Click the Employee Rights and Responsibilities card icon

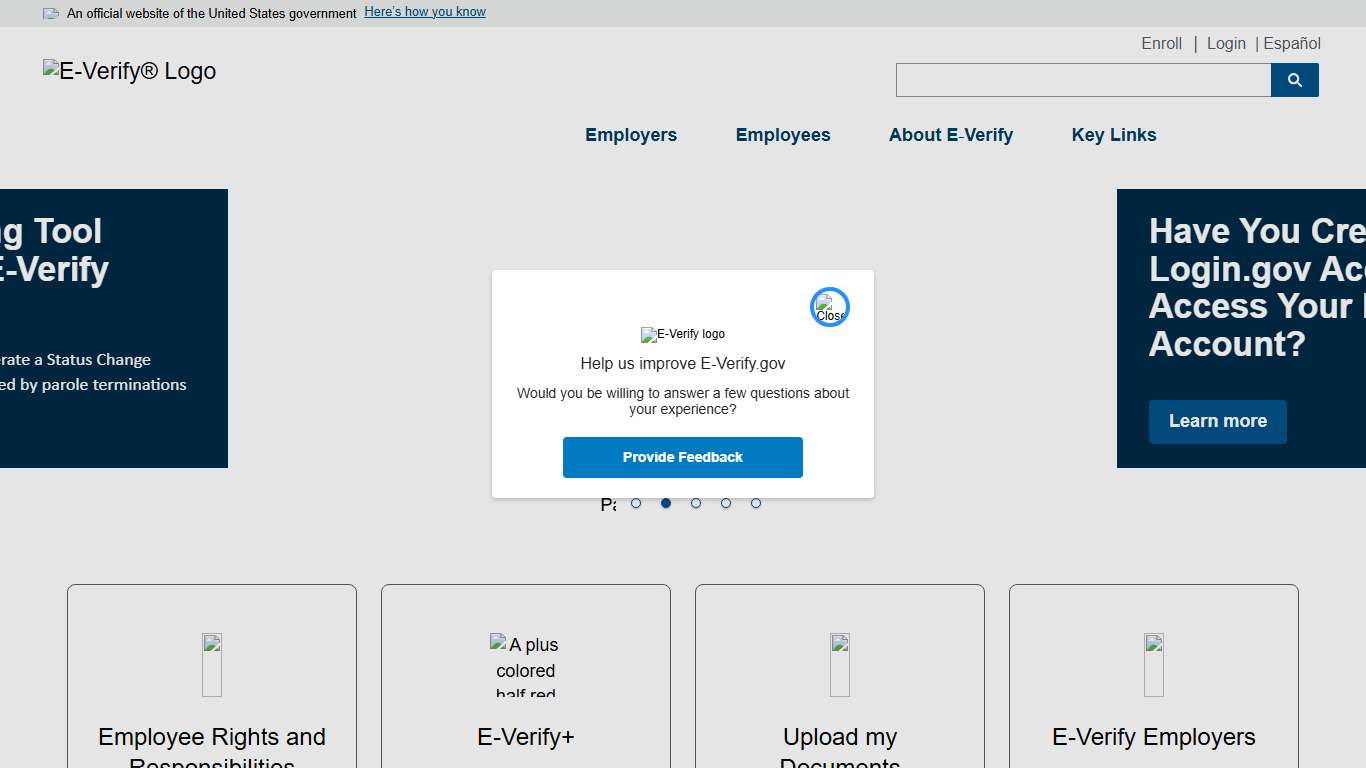[211, 664]
